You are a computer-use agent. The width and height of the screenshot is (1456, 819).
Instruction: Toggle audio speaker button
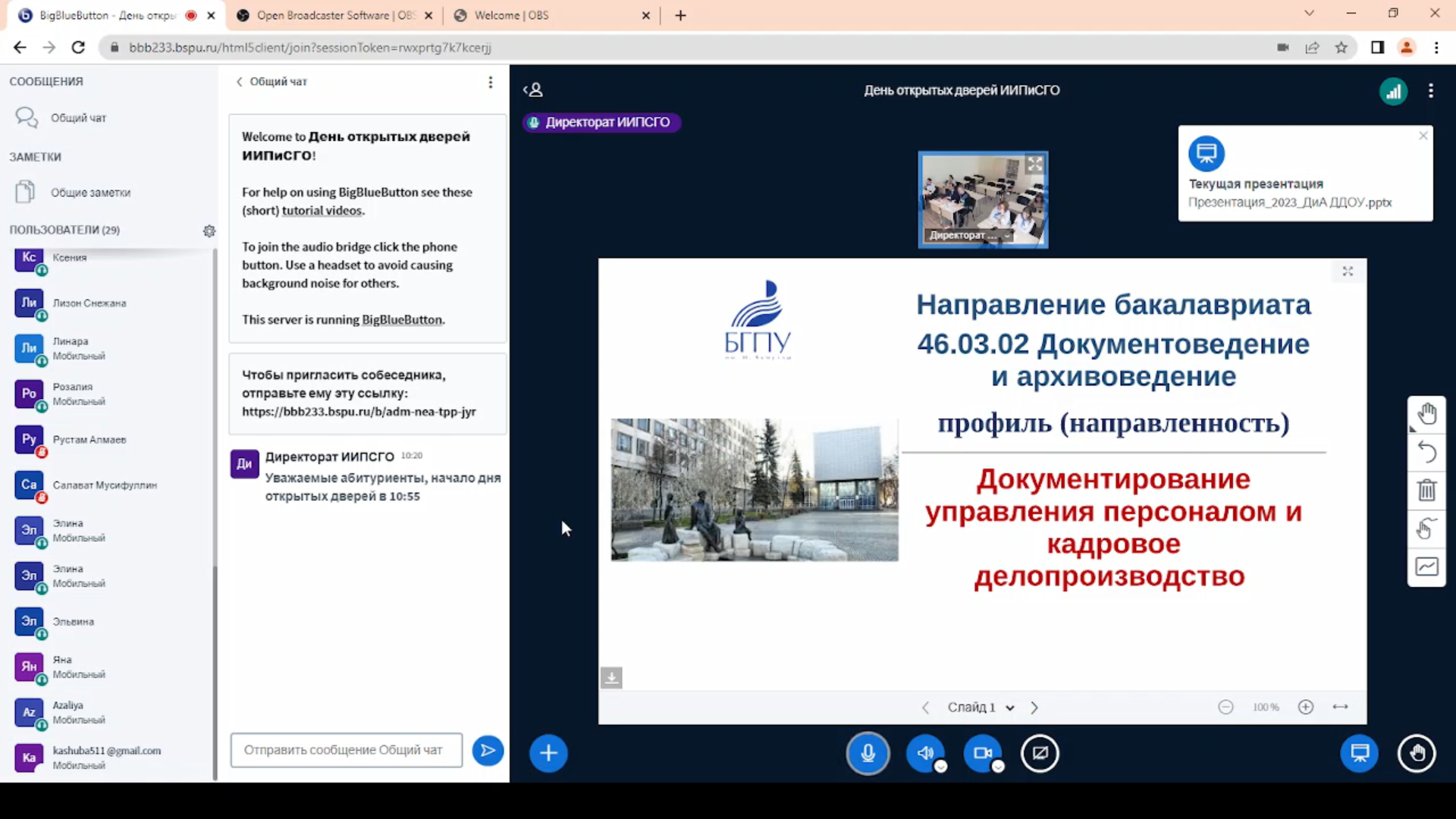925,753
